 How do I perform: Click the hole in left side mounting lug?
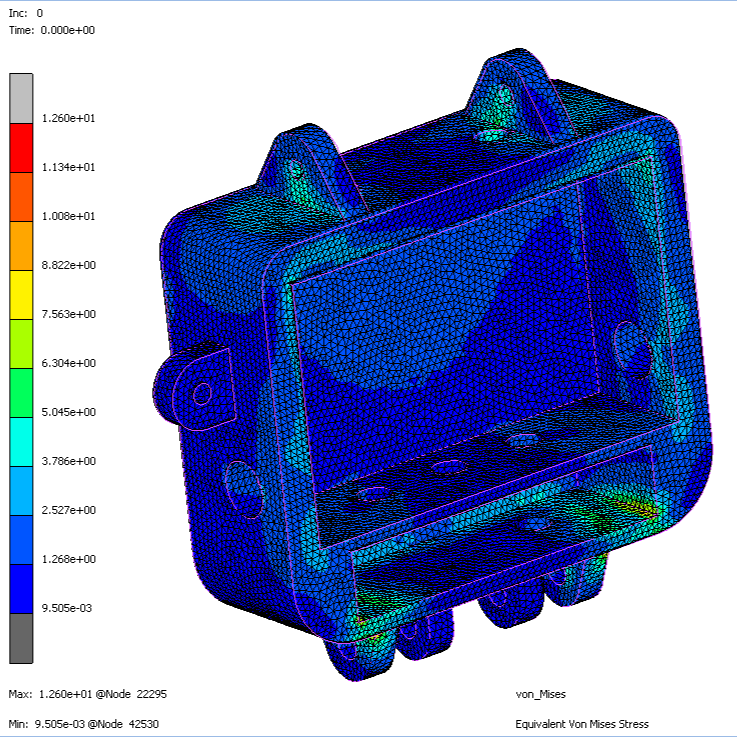click(x=202, y=392)
